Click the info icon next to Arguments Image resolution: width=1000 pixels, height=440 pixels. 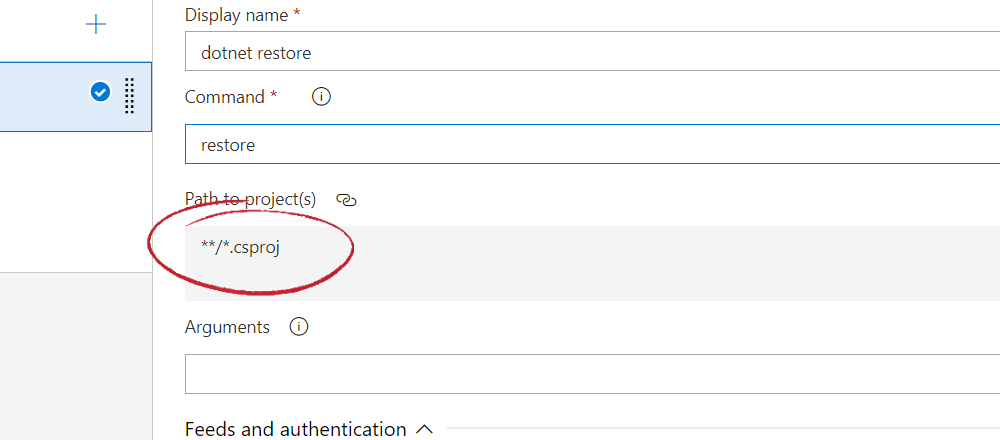pyautogui.click(x=298, y=327)
